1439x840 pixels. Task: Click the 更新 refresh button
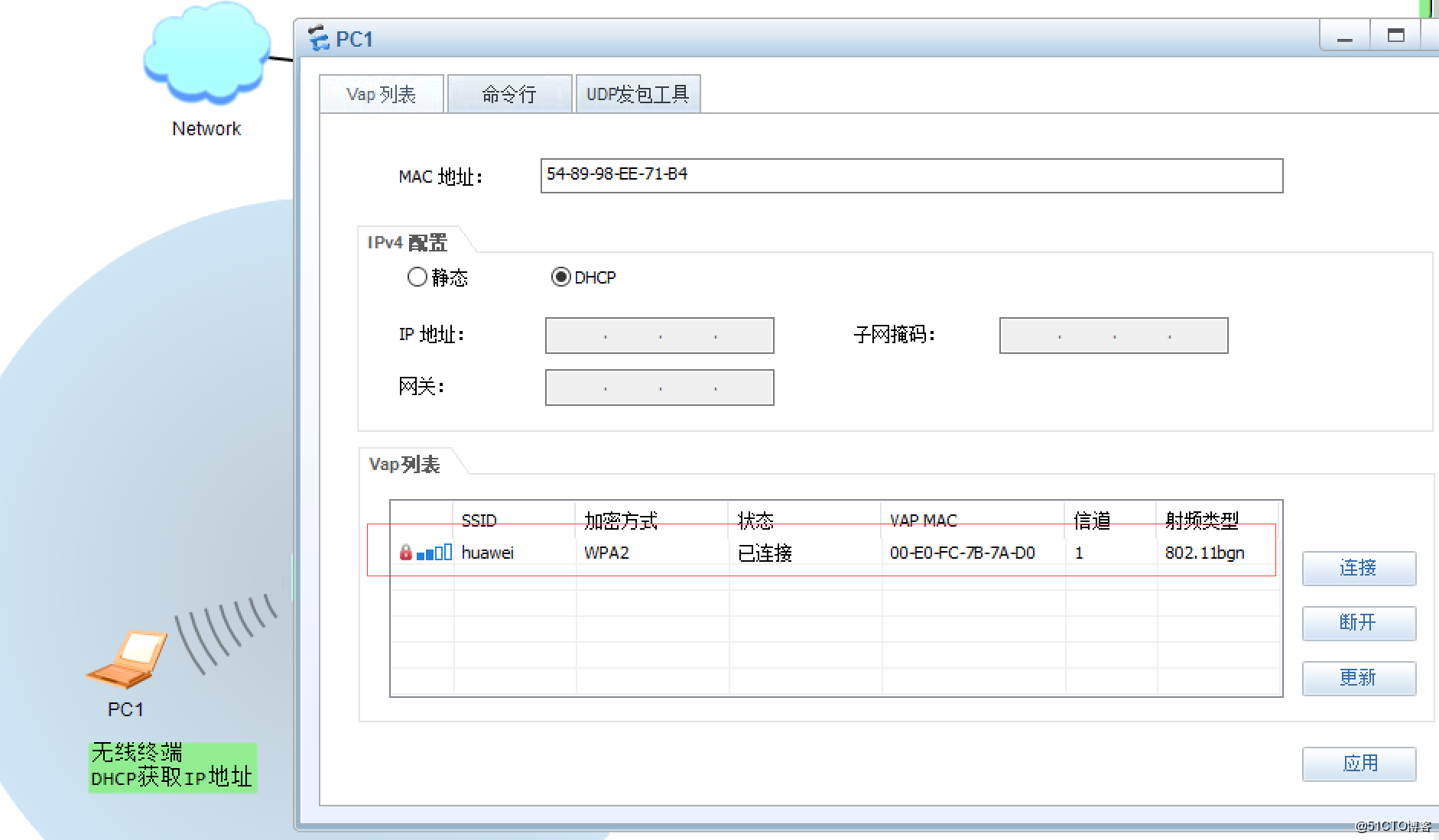pos(1359,678)
